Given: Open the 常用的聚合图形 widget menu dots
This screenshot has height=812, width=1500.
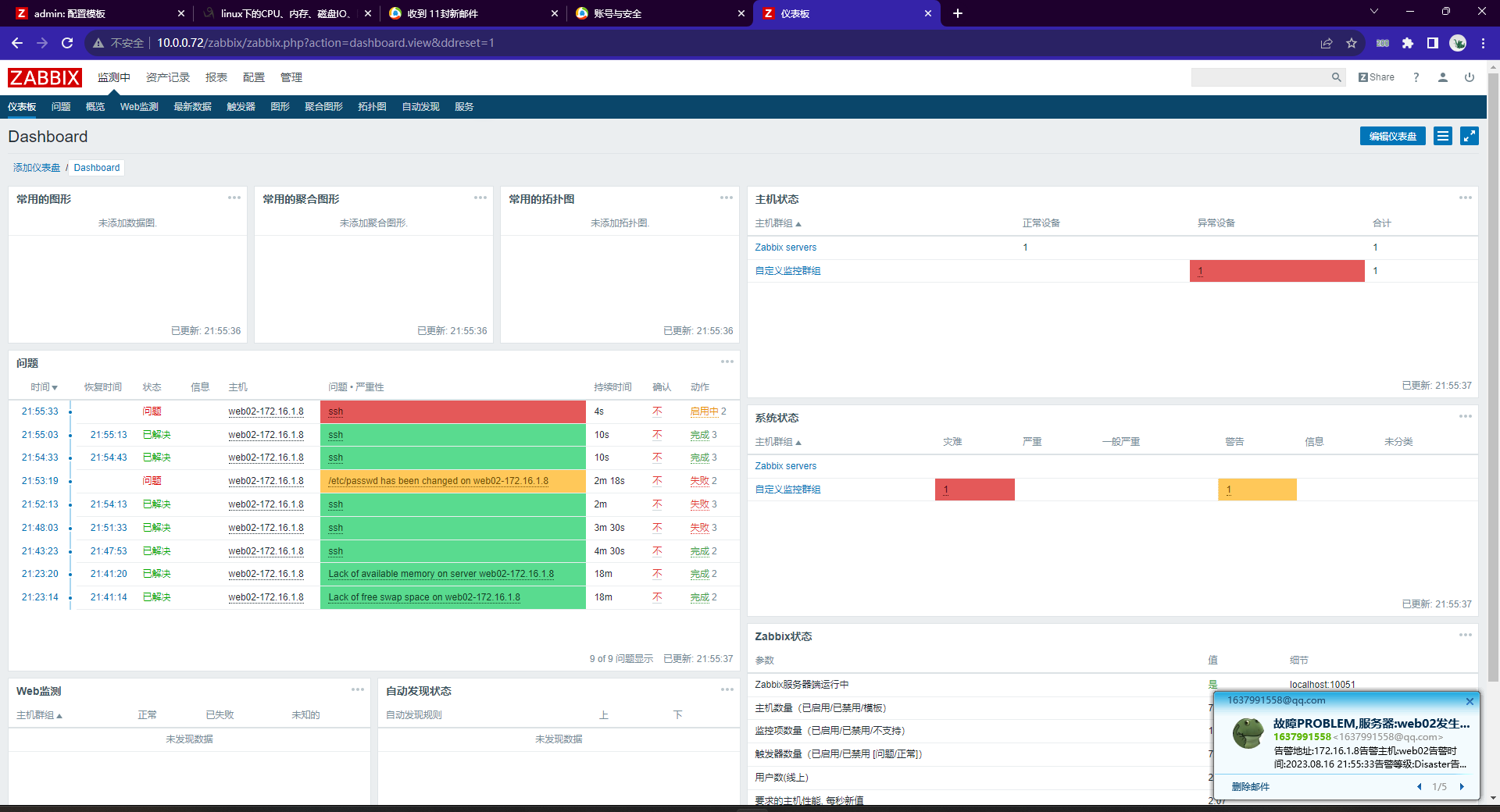Looking at the screenshot, I should [480, 198].
